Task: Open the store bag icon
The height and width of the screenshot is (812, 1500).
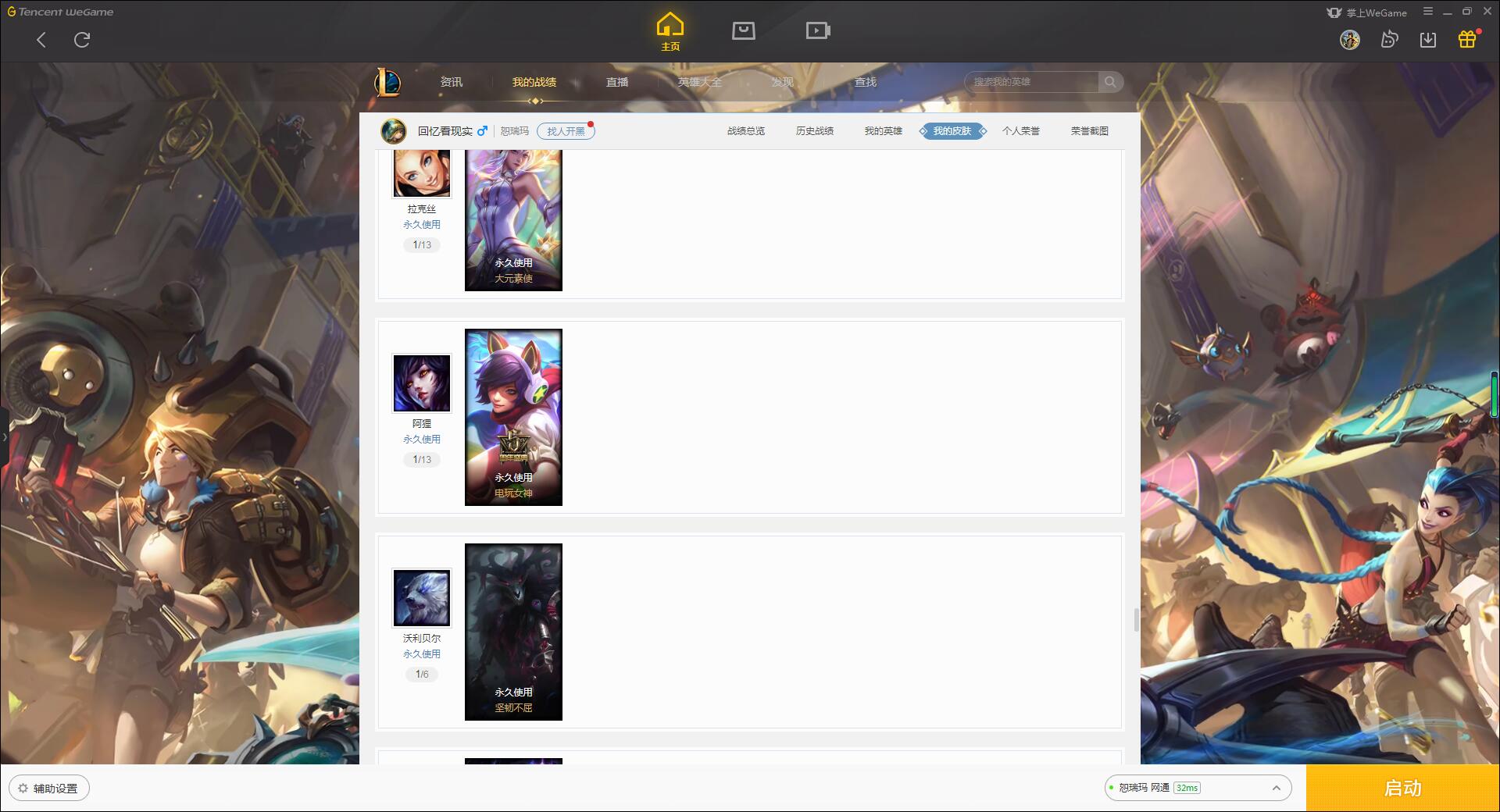Action: 743,31
